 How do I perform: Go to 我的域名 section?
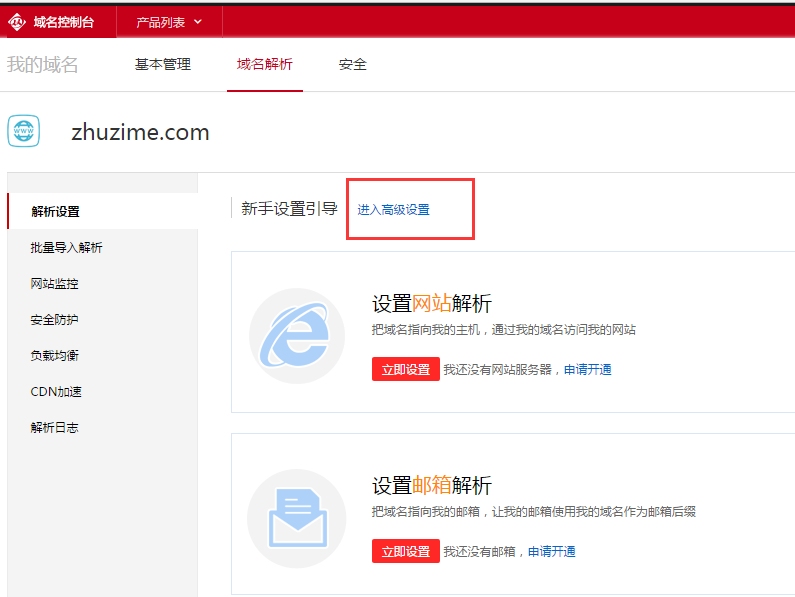point(43,65)
